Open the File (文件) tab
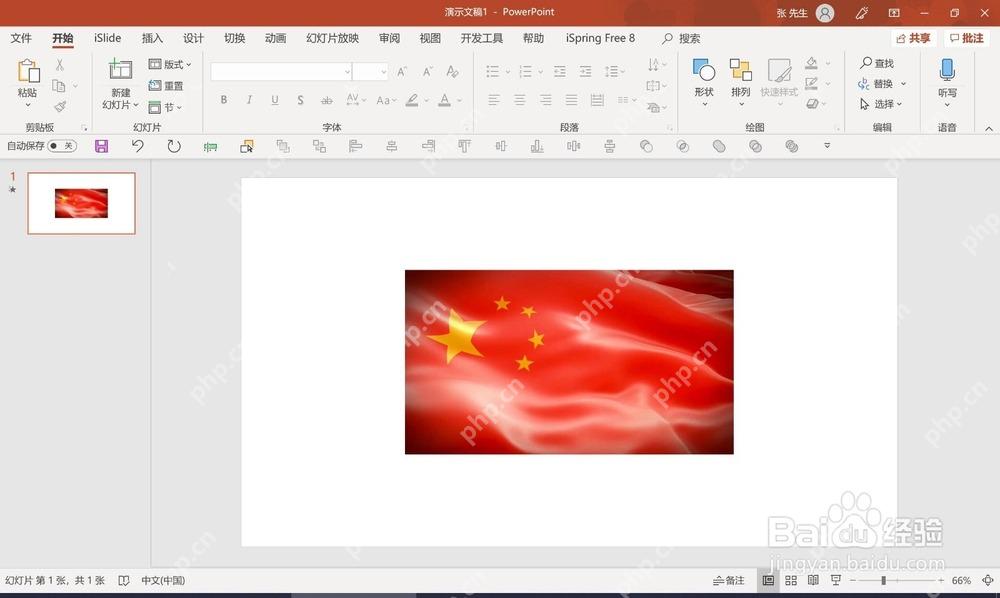Screen dimensions: 1000x598 (x=21, y=38)
